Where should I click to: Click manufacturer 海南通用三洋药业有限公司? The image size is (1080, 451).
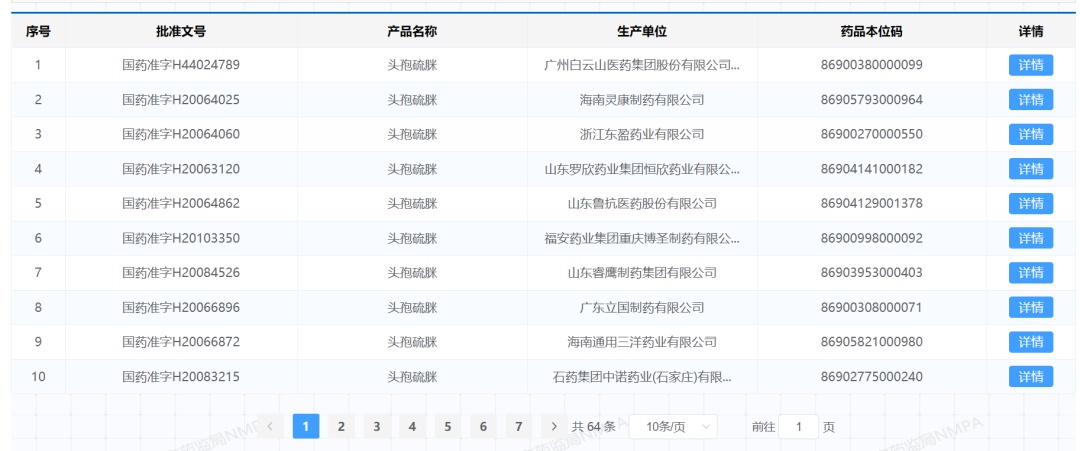point(642,342)
